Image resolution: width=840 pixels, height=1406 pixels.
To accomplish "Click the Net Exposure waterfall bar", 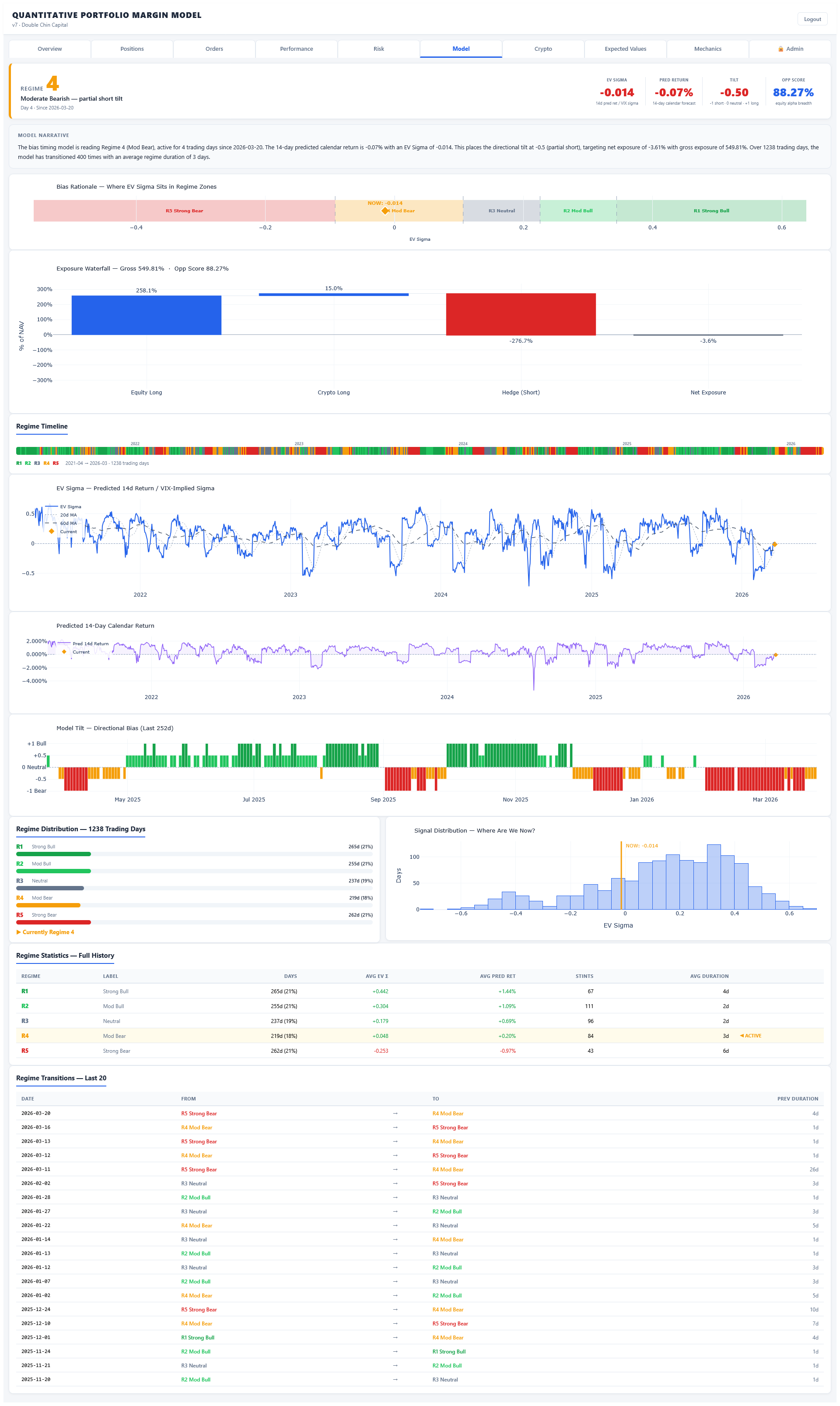I will (x=708, y=335).
